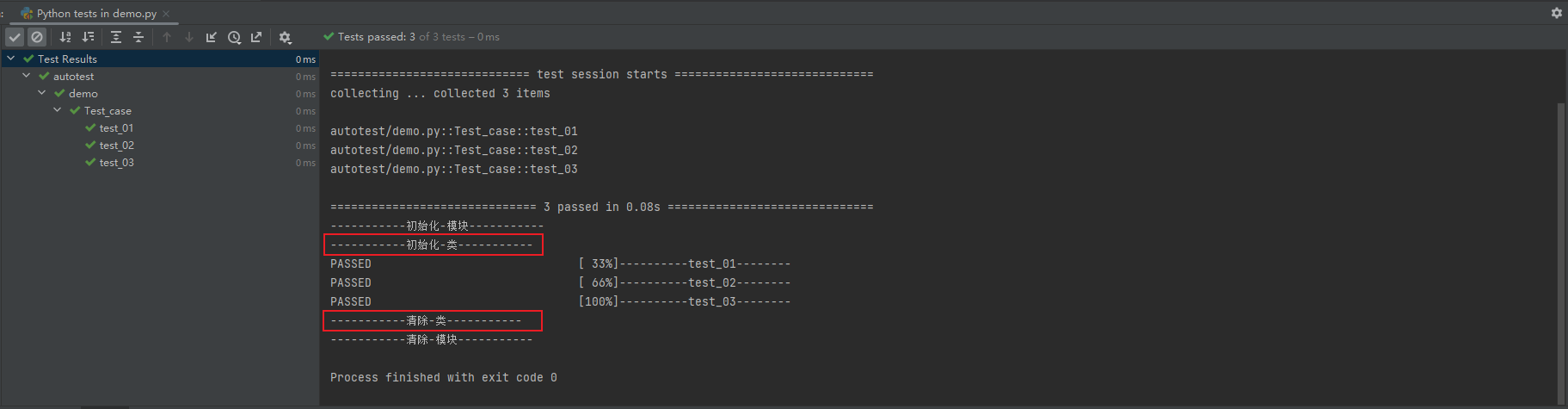Sort tests by duration
The width and height of the screenshot is (1568, 409).
coord(88,37)
